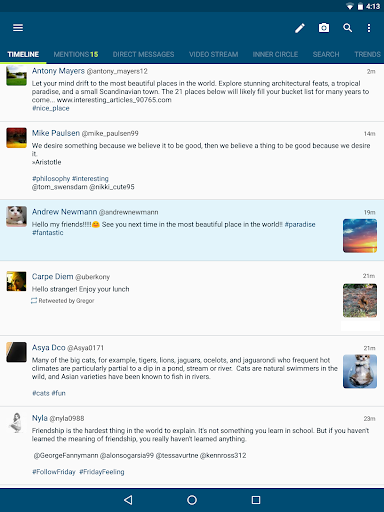Open the cat photo in Asya Dco's tweet

(x=360, y=371)
